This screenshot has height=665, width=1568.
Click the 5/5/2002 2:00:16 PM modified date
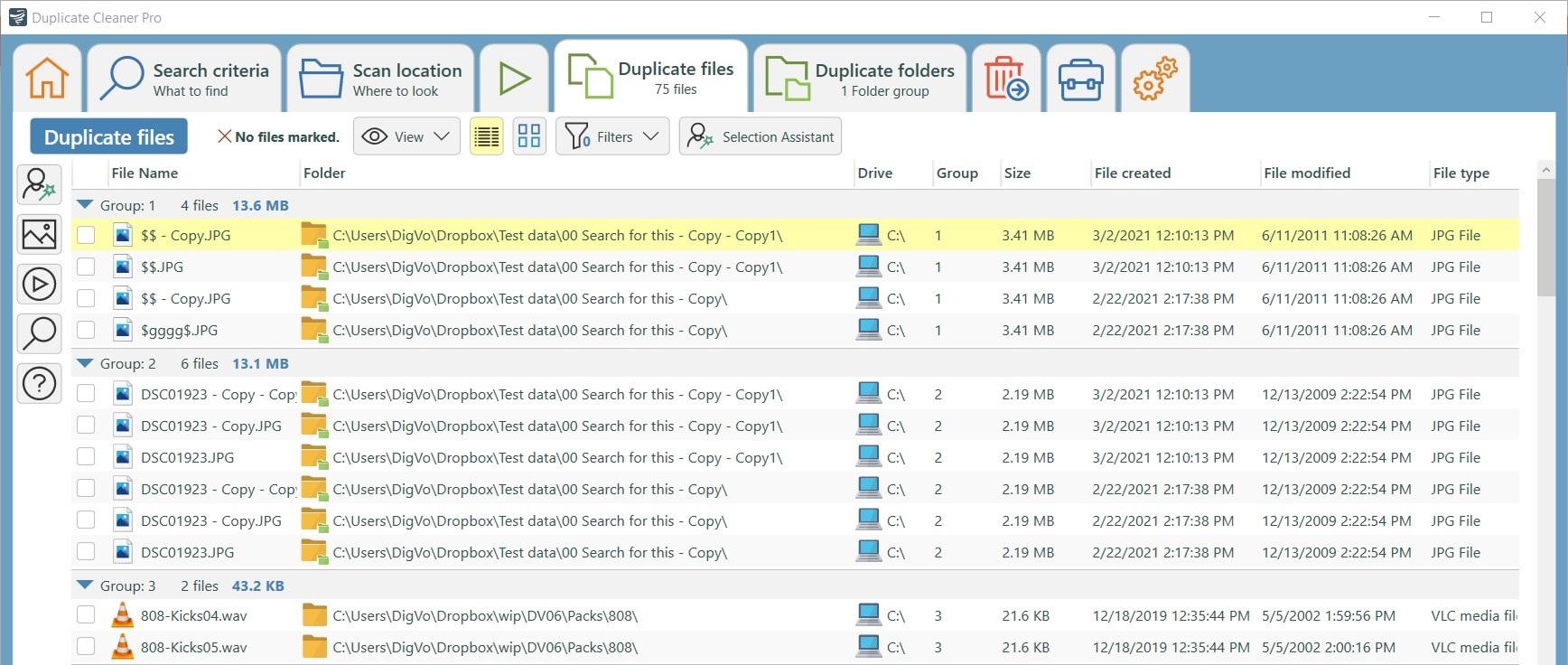1328,647
